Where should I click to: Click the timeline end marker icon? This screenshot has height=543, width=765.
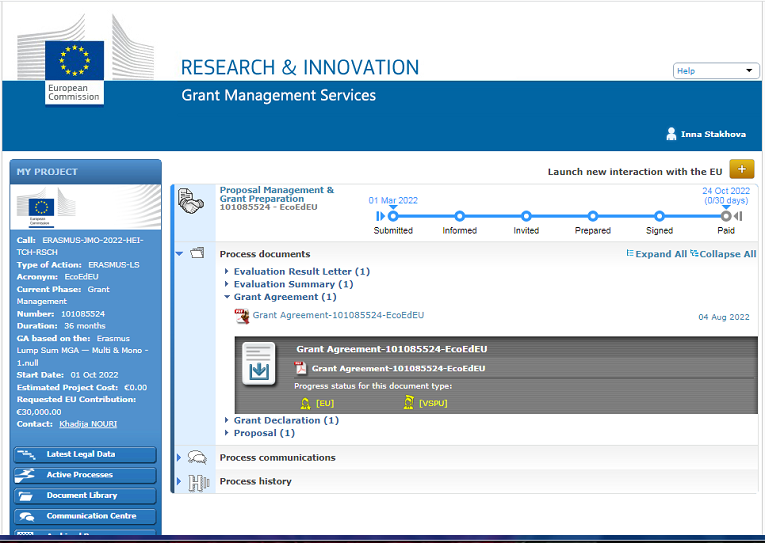738,216
